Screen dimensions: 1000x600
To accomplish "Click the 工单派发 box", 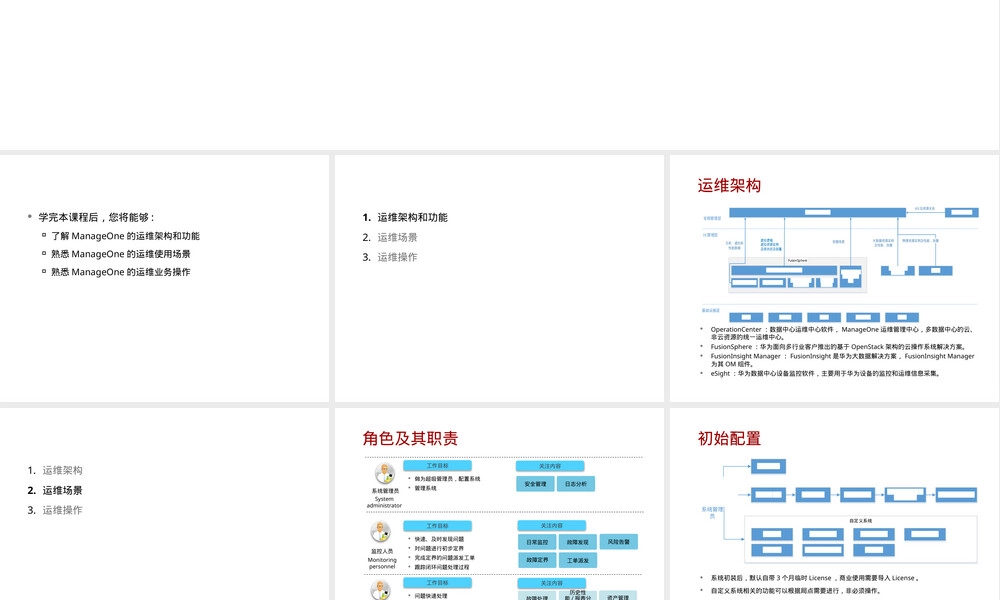I will 577,560.
